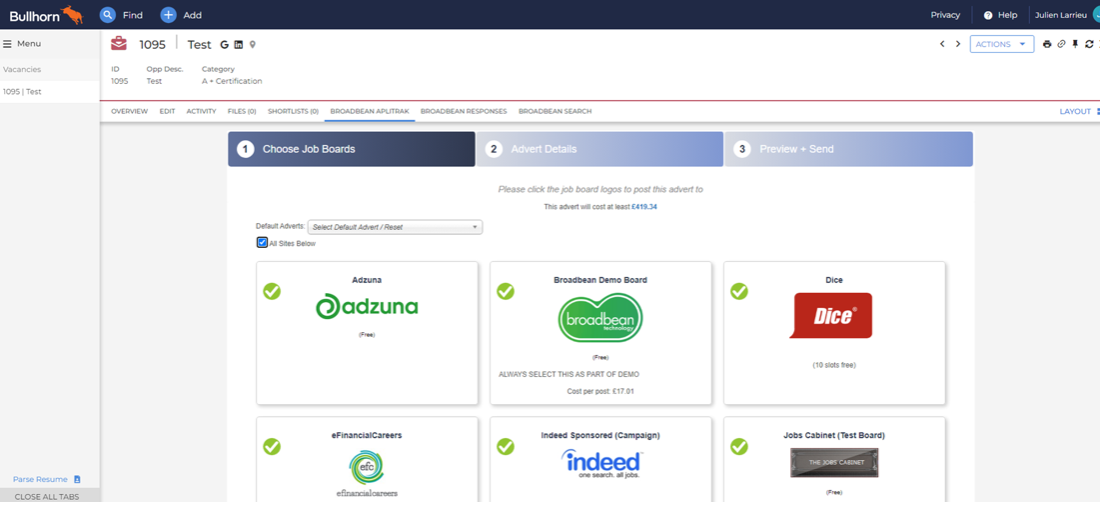
Task: Click the Broadbean technology logo
Action: [601, 318]
